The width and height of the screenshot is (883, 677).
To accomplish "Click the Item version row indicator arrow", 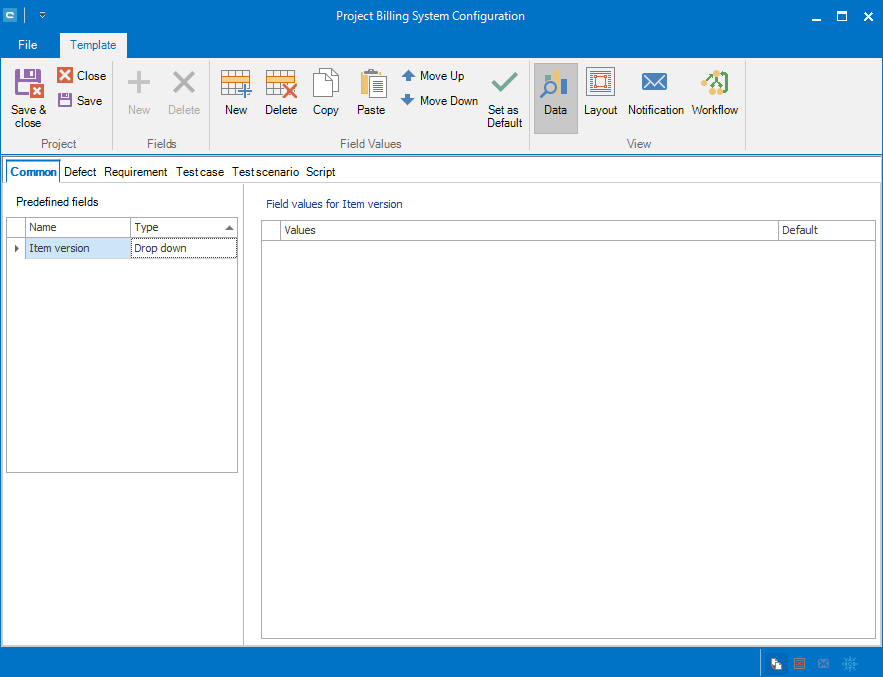I will [x=16, y=249].
